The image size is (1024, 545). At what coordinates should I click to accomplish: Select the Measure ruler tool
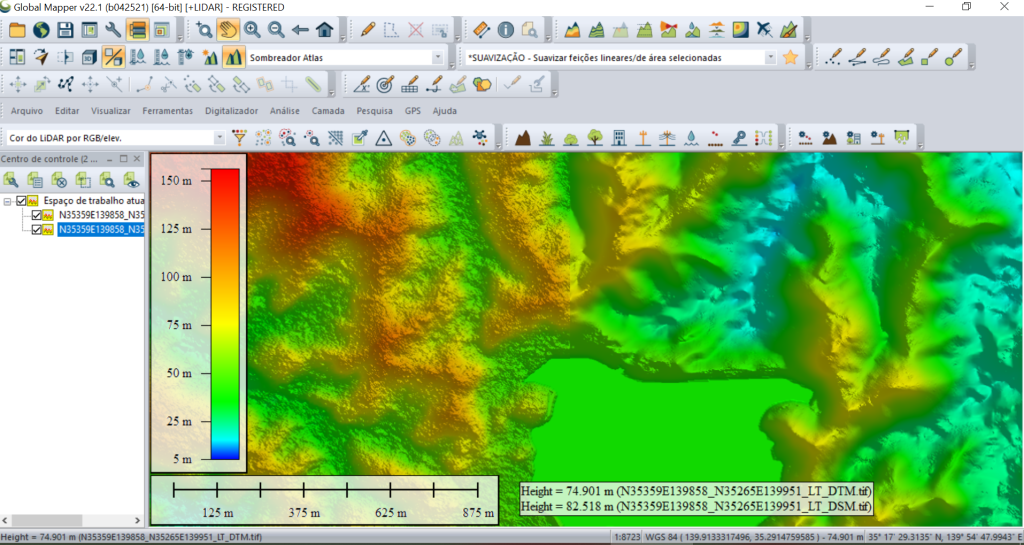tap(481, 30)
